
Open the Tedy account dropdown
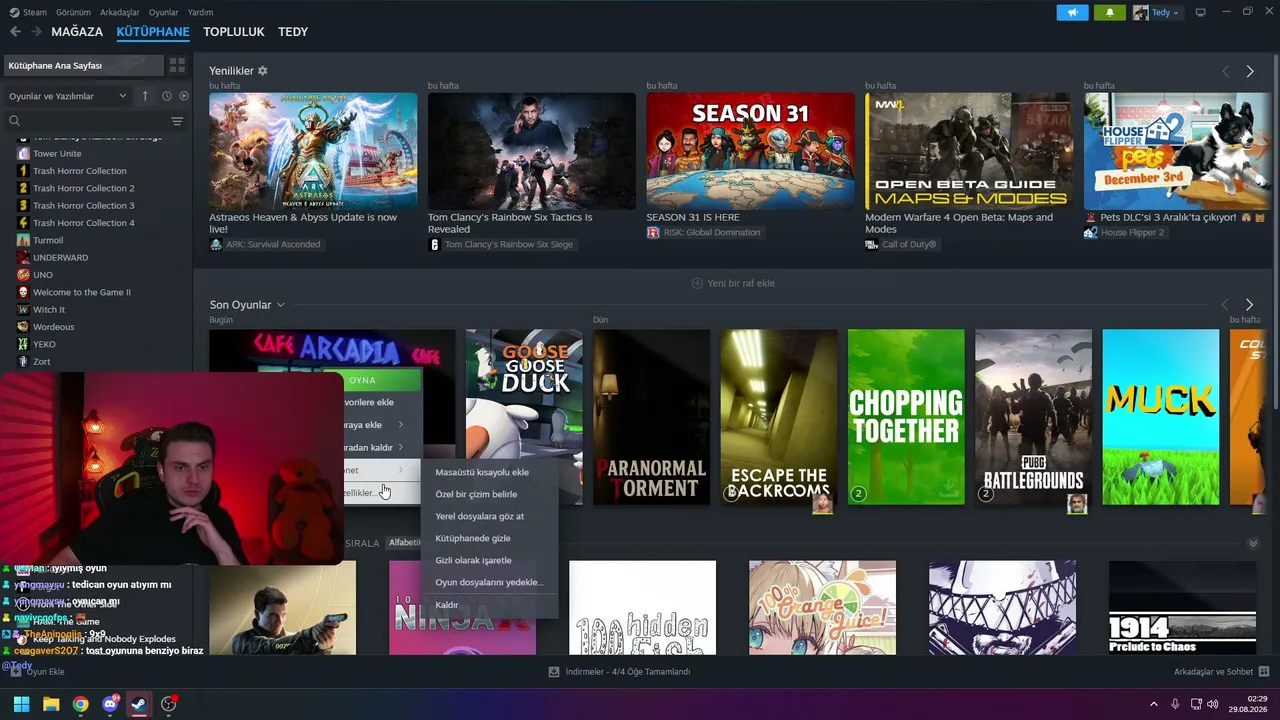pyautogui.click(x=1157, y=13)
